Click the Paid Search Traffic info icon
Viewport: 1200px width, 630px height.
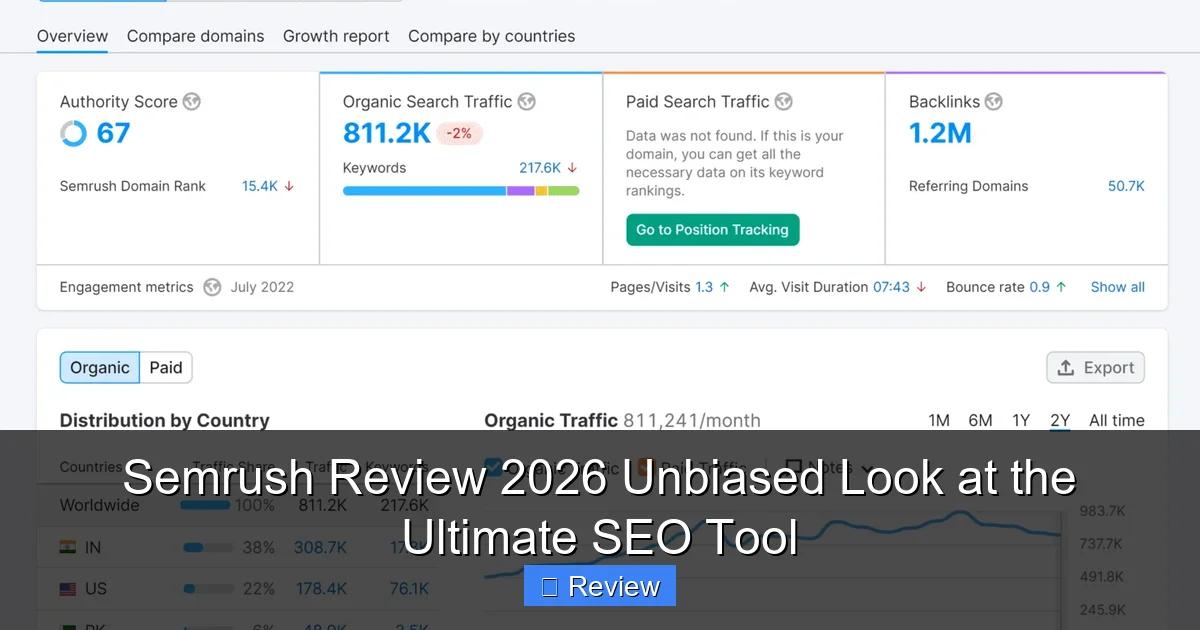[785, 101]
